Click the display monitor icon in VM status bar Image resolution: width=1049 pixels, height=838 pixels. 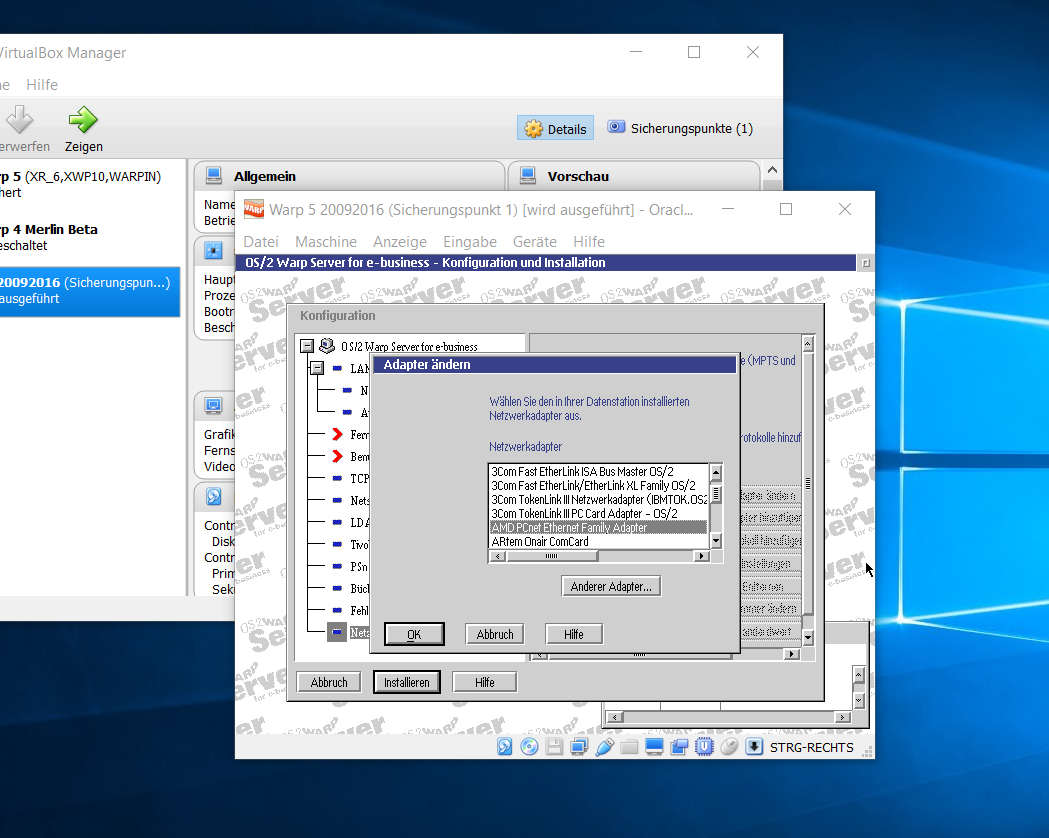[654, 746]
